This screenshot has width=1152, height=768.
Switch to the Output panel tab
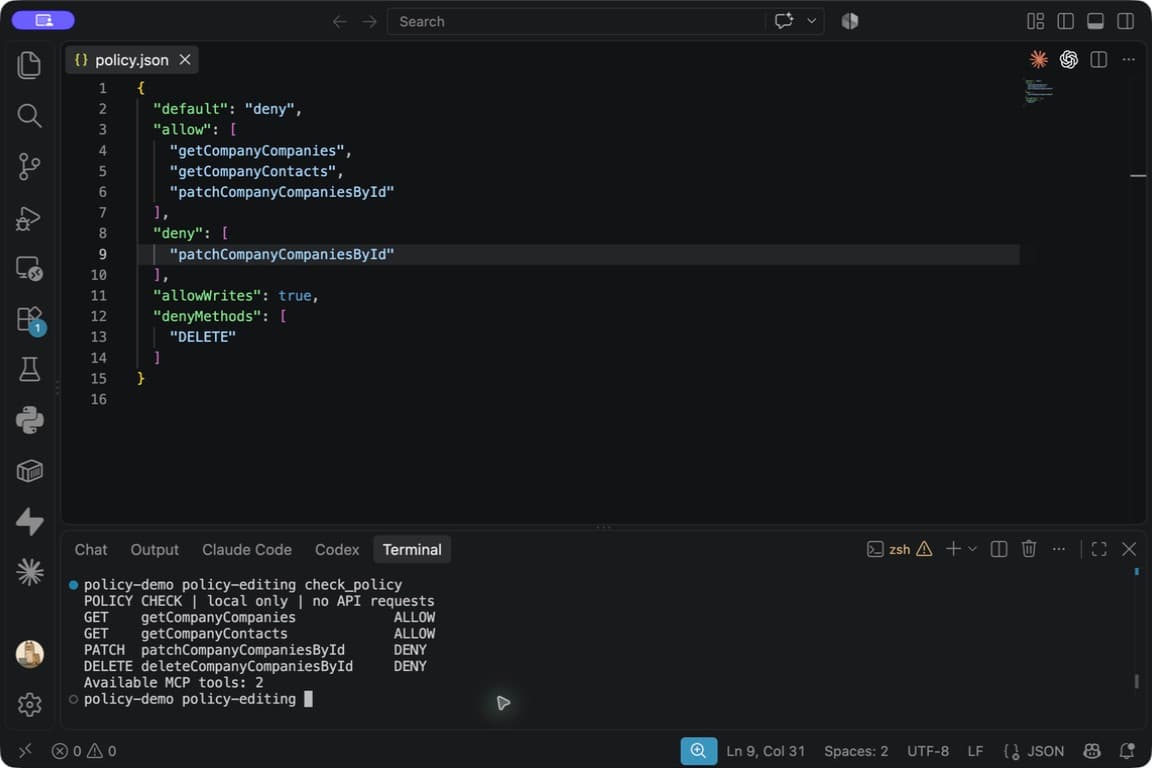(154, 550)
